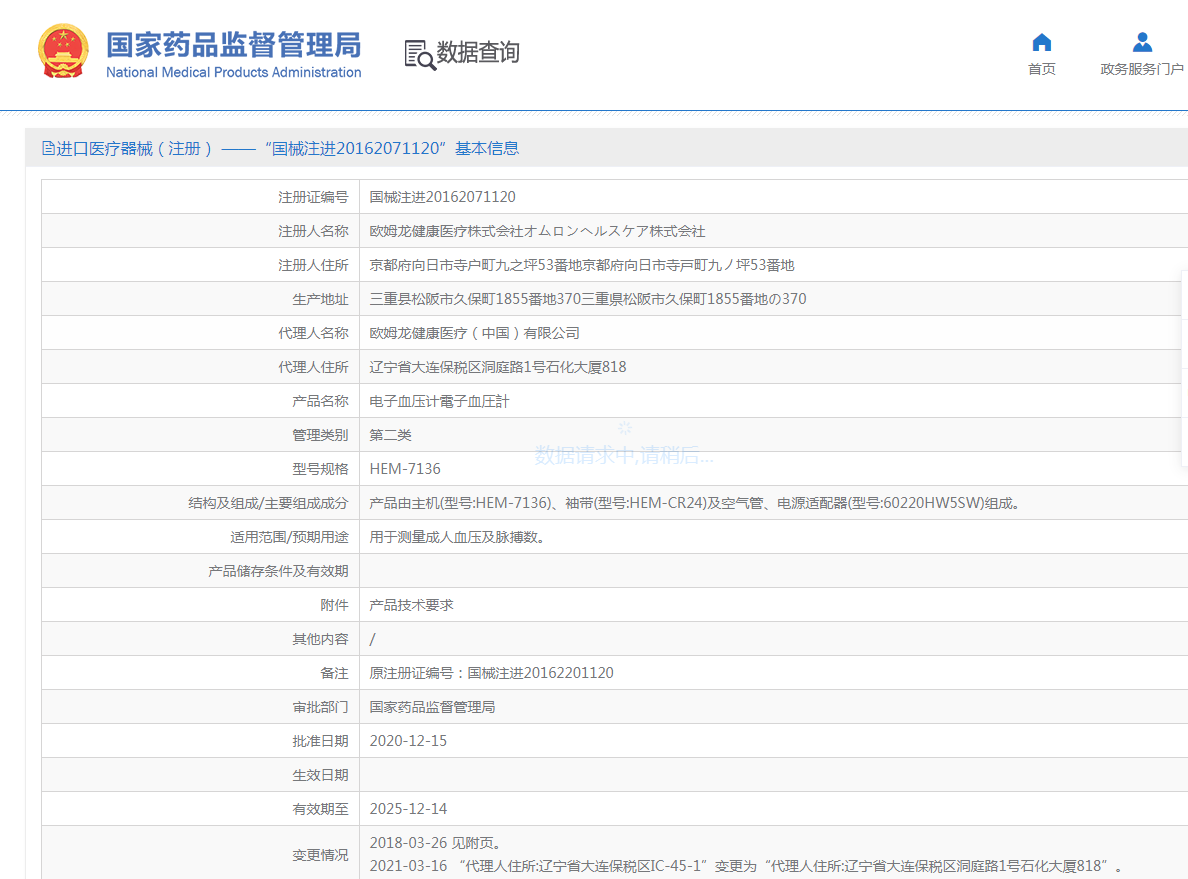Select agent address 辽宁省大连保税区洞庭路1号 value

498,368
